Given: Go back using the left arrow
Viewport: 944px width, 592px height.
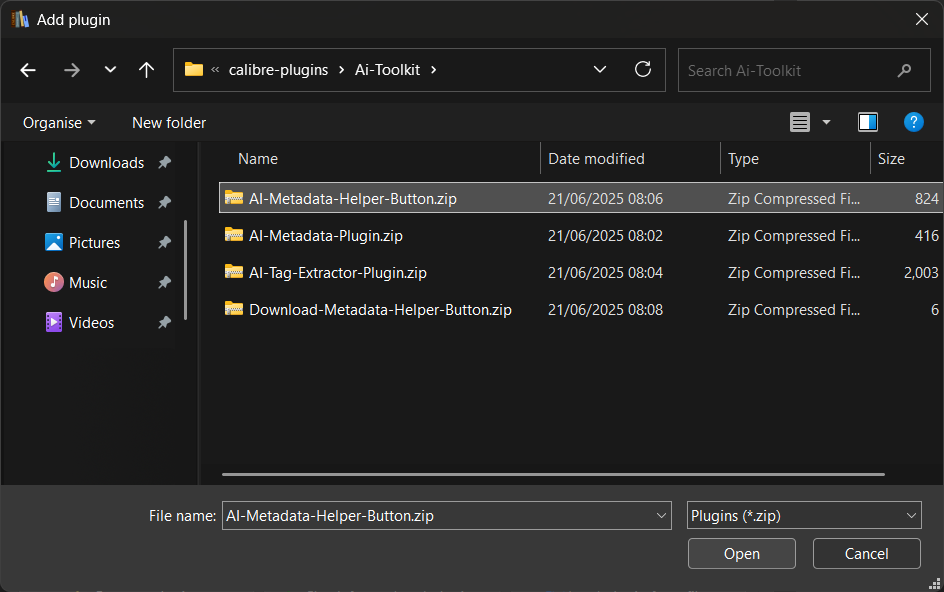Looking at the screenshot, I should pyautogui.click(x=28, y=70).
